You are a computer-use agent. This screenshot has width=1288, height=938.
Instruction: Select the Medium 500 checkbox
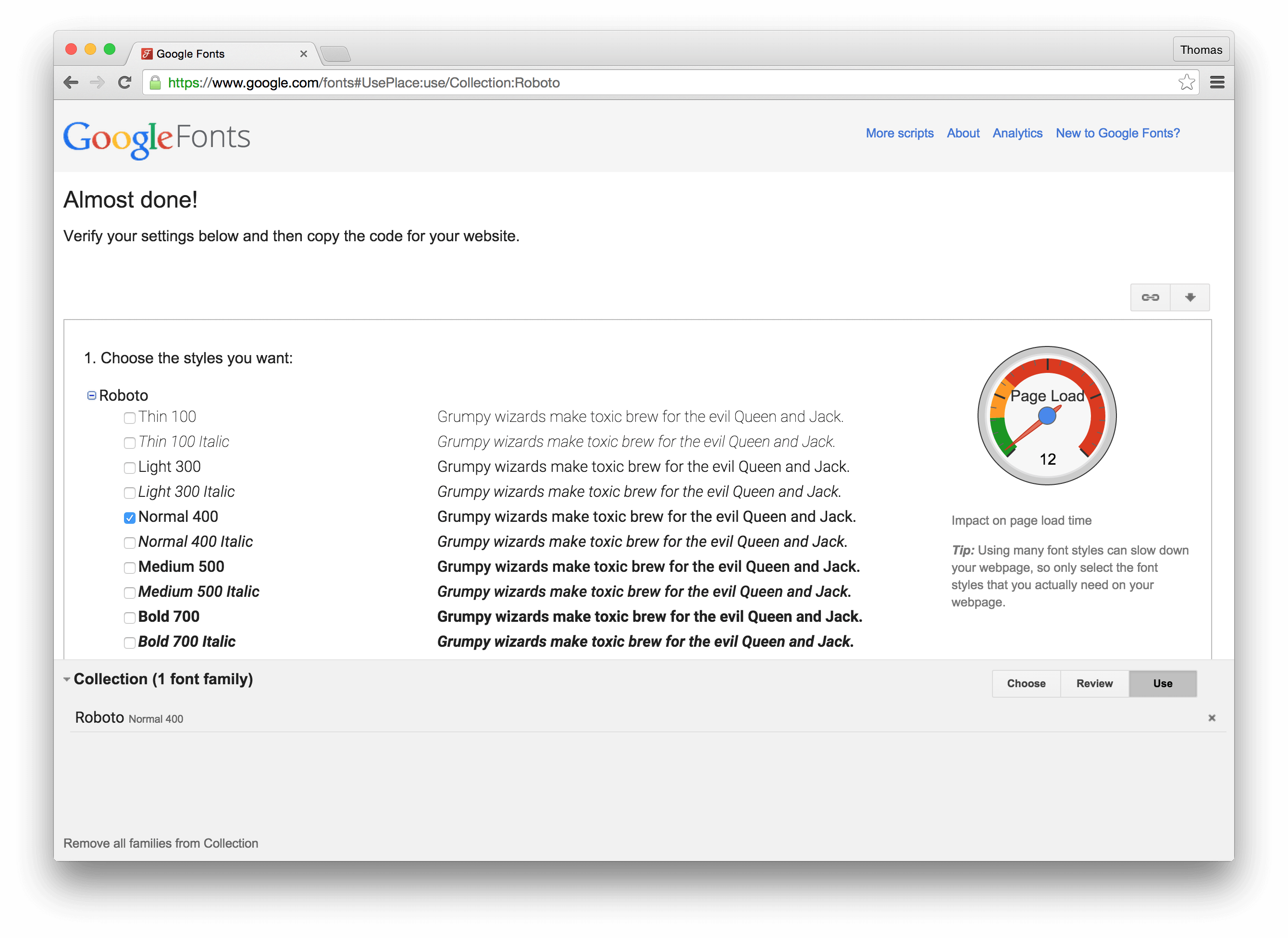(x=129, y=568)
